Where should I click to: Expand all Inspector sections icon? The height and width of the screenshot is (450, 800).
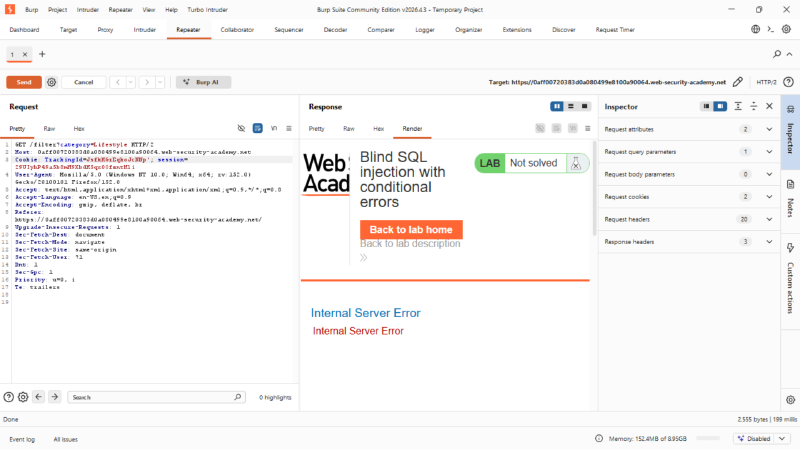point(738,106)
